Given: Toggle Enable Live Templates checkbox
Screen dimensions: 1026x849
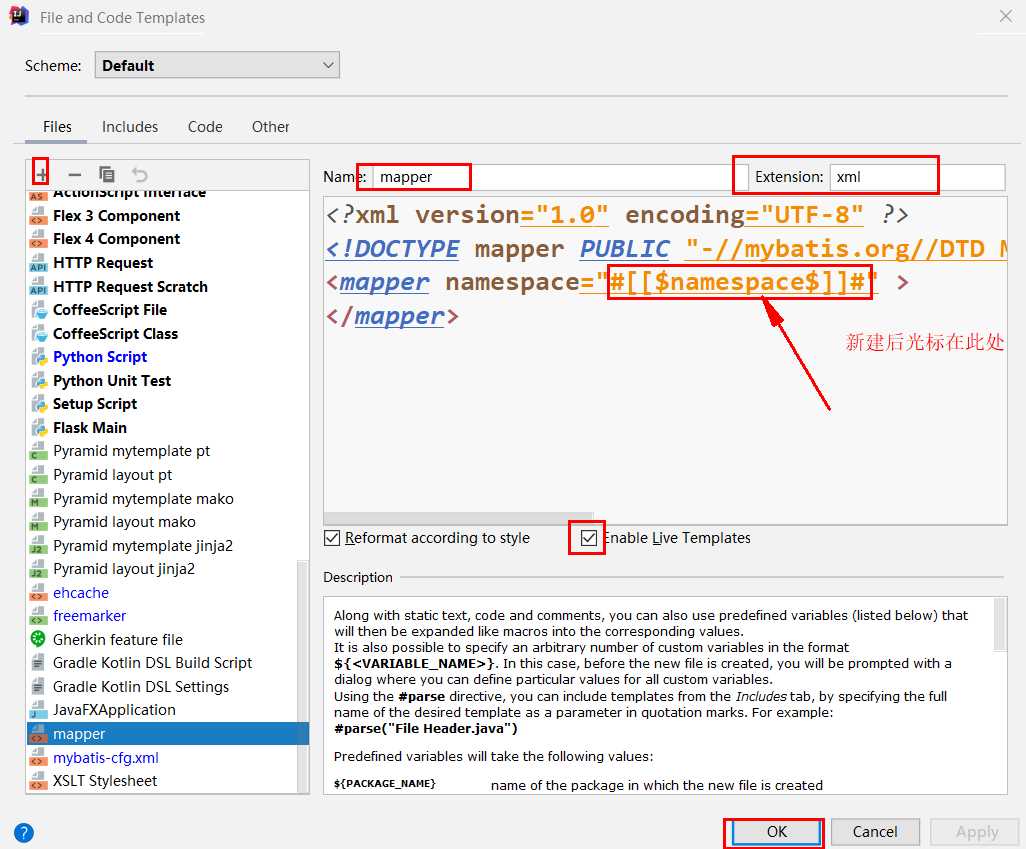Looking at the screenshot, I should click(589, 538).
